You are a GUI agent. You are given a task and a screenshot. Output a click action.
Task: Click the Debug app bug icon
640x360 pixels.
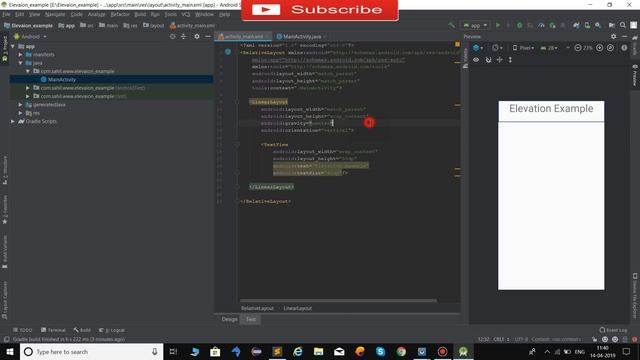[520, 25]
